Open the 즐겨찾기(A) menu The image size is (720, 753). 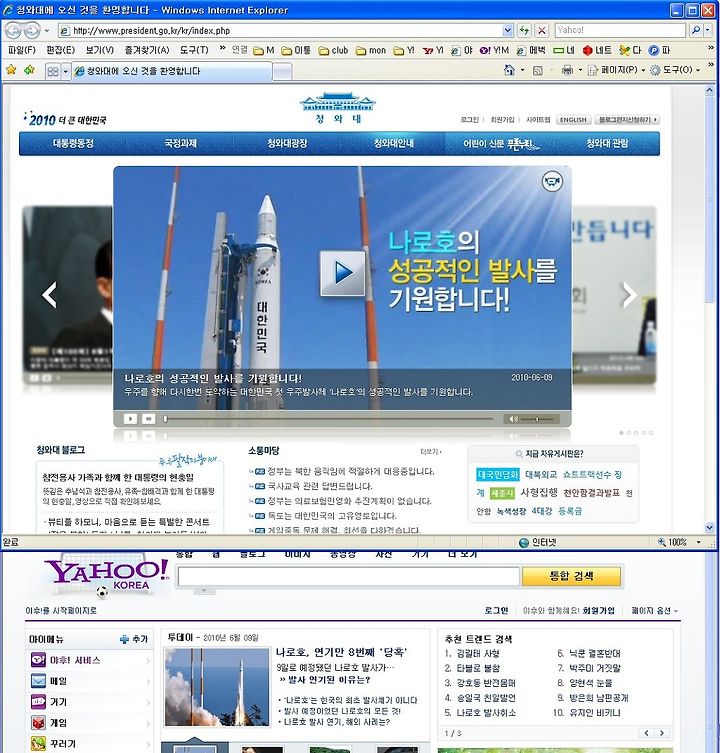click(x=147, y=50)
